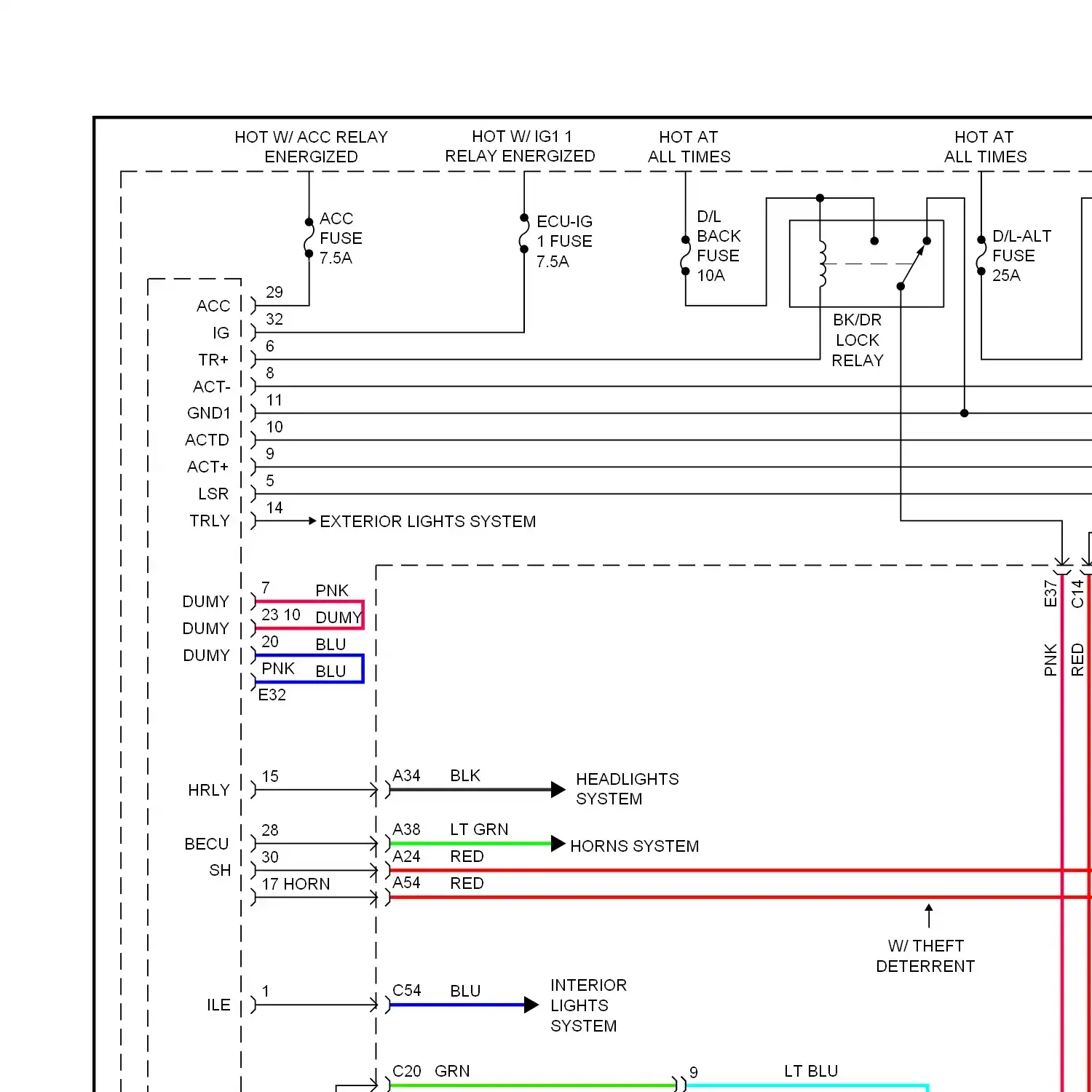Click the cyan LT BLU wire
This screenshot has width=1092, height=1092.
coord(807,1086)
